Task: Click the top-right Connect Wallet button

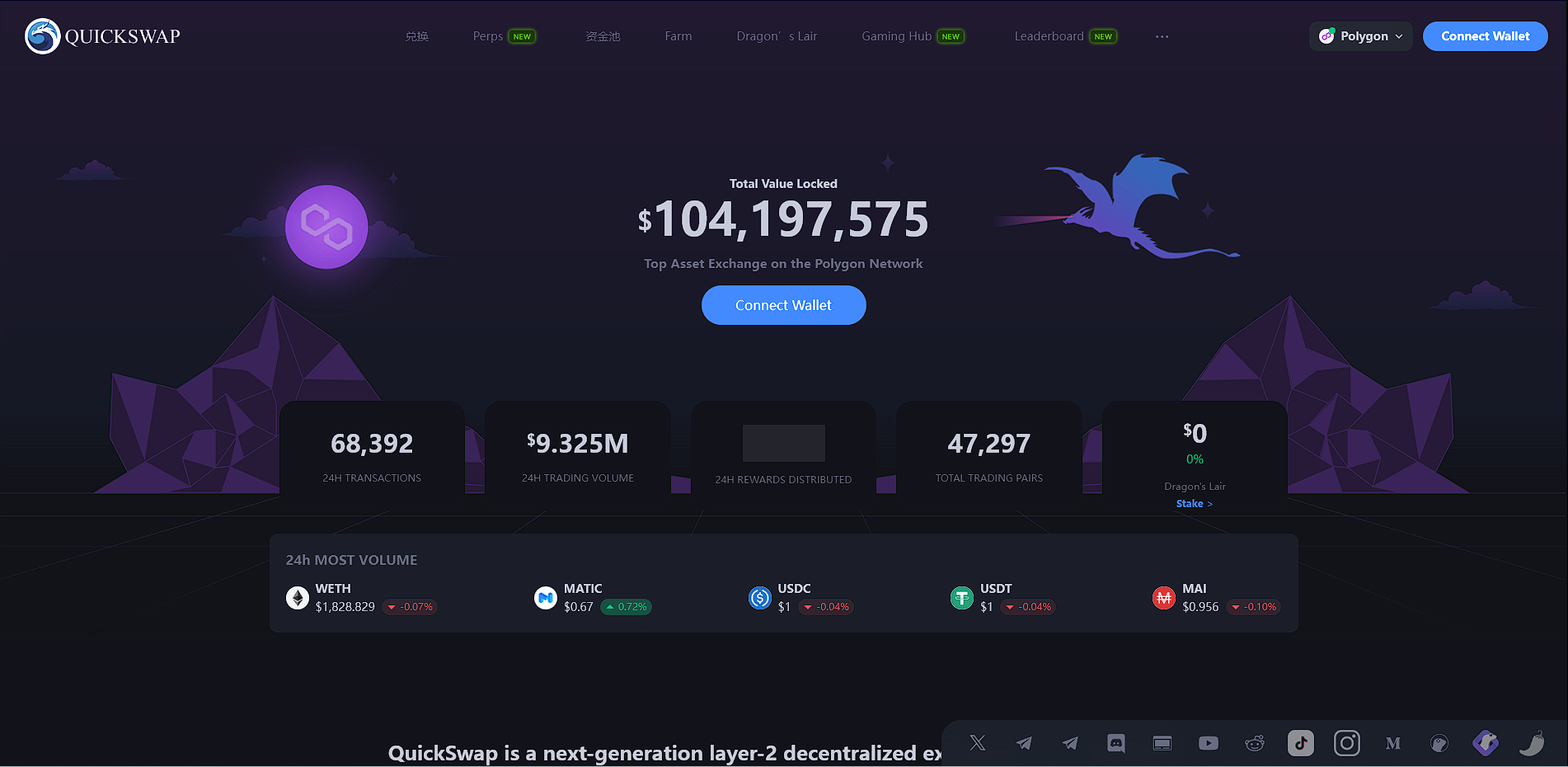Action: pos(1485,36)
